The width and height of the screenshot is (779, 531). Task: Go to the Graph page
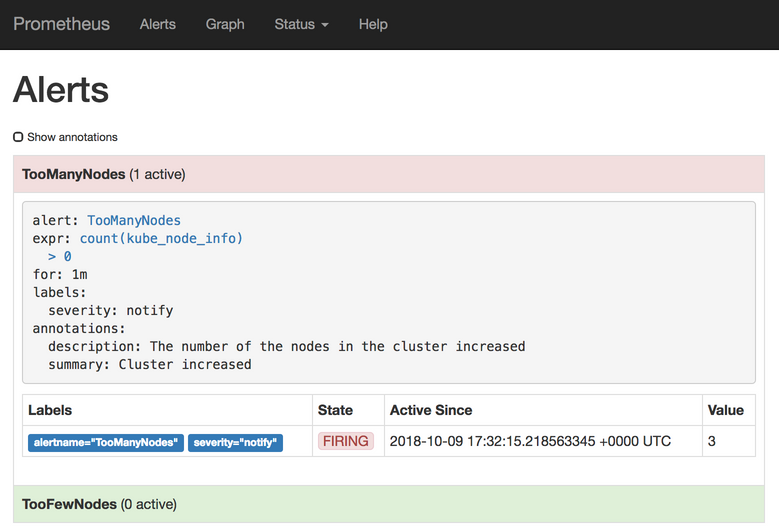(x=225, y=24)
